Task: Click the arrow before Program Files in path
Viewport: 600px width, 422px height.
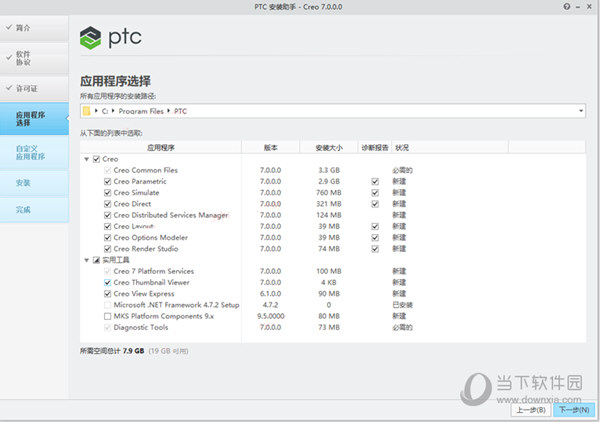Action: (113, 111)
